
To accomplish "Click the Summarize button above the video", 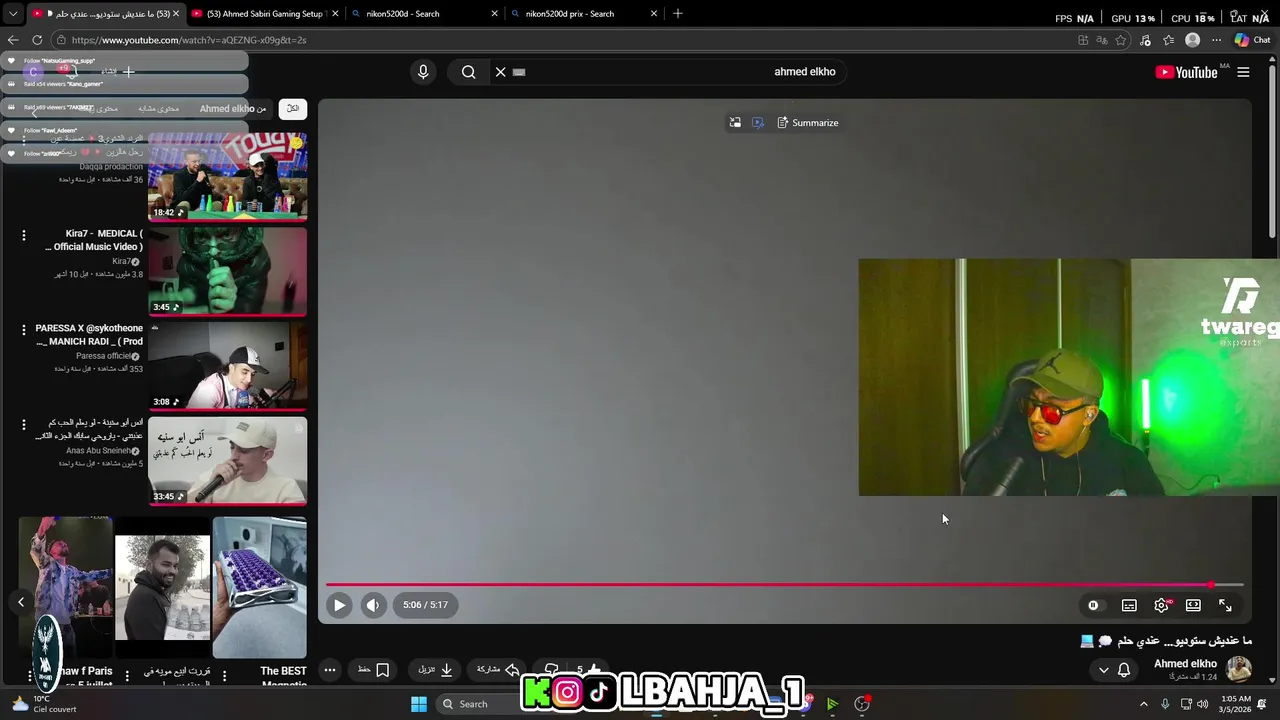I will [x=807, y=123].
